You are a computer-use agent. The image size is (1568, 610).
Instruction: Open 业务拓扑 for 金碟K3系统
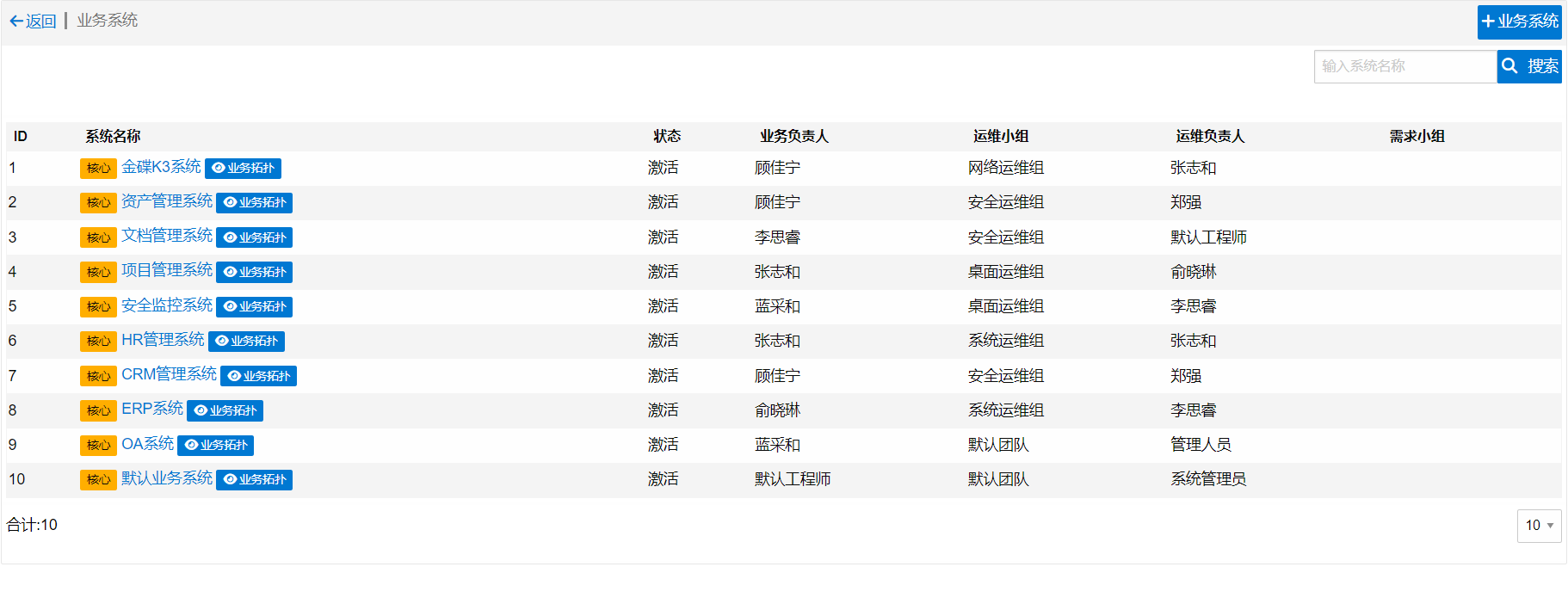click(243, 169)
